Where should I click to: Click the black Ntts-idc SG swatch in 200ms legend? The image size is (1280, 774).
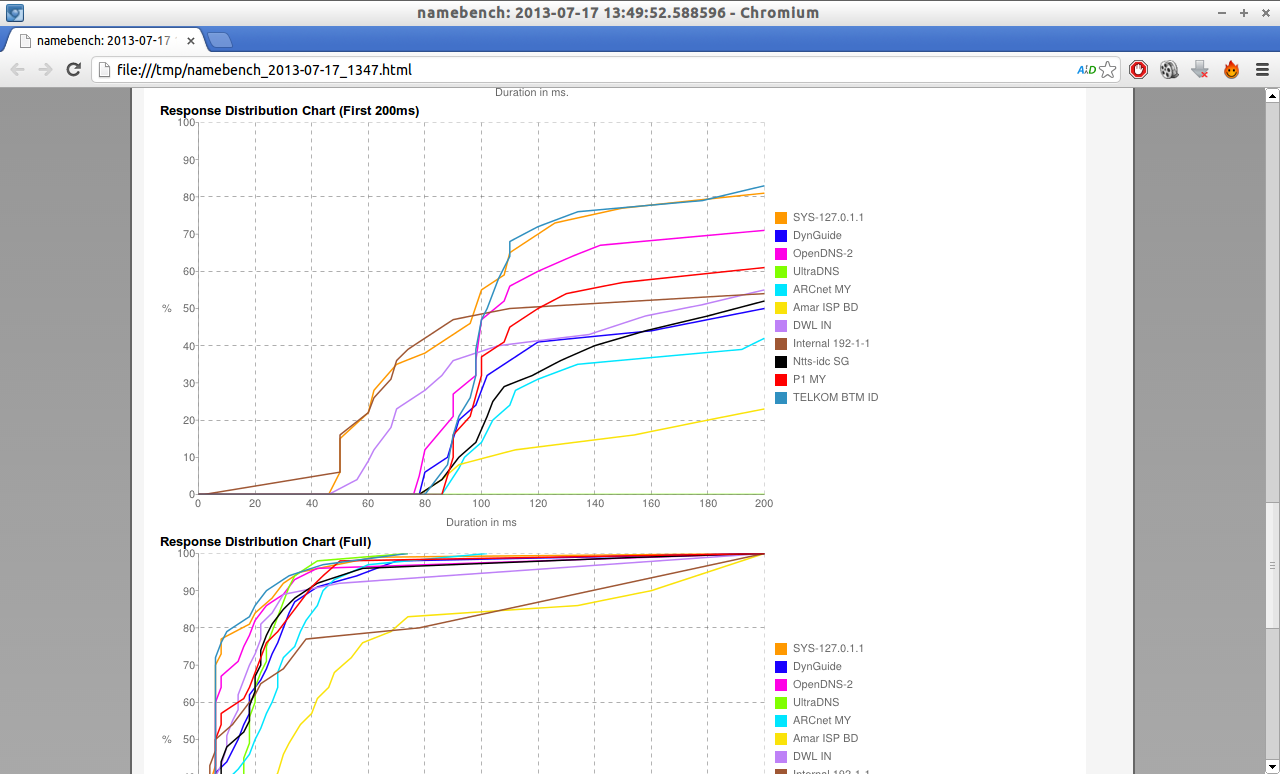click(x=781, y=361)
